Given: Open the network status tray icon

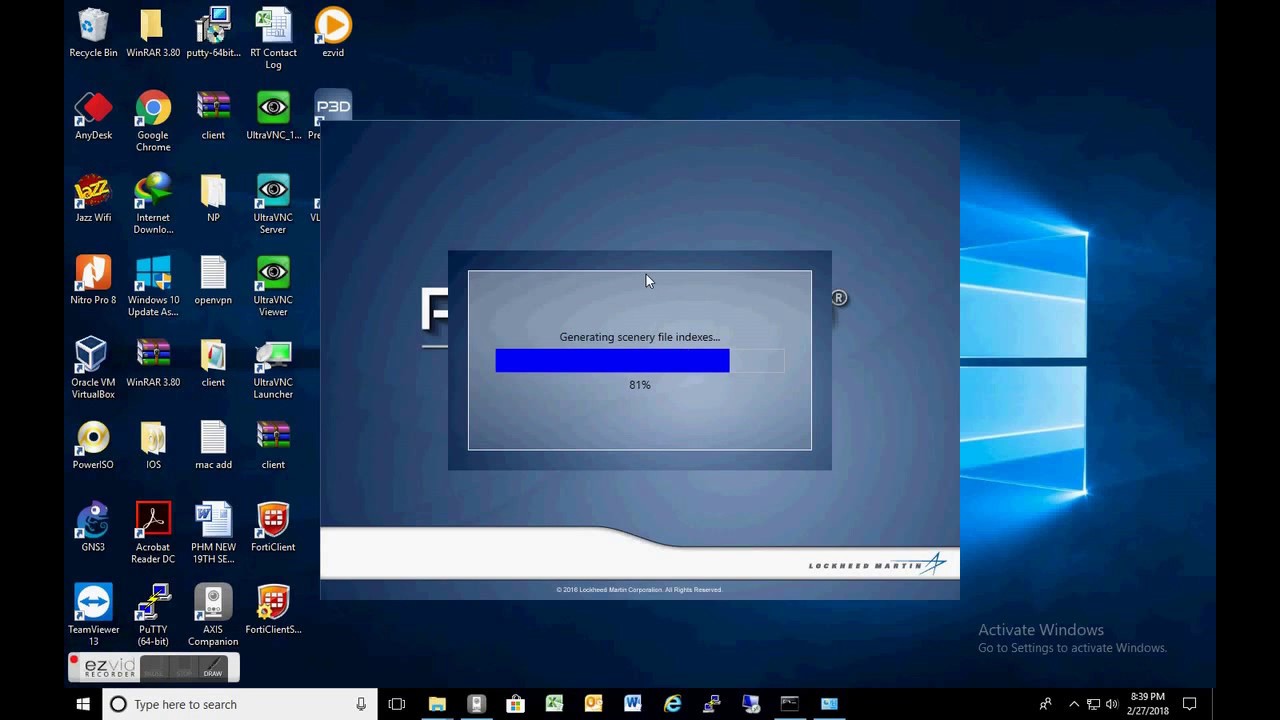Looking at the screenshot, I should (1093, 704).
